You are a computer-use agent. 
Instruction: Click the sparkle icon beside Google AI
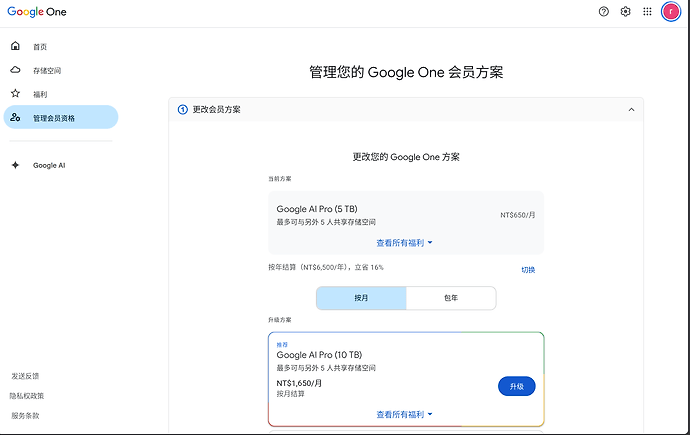tap(15, 165)
